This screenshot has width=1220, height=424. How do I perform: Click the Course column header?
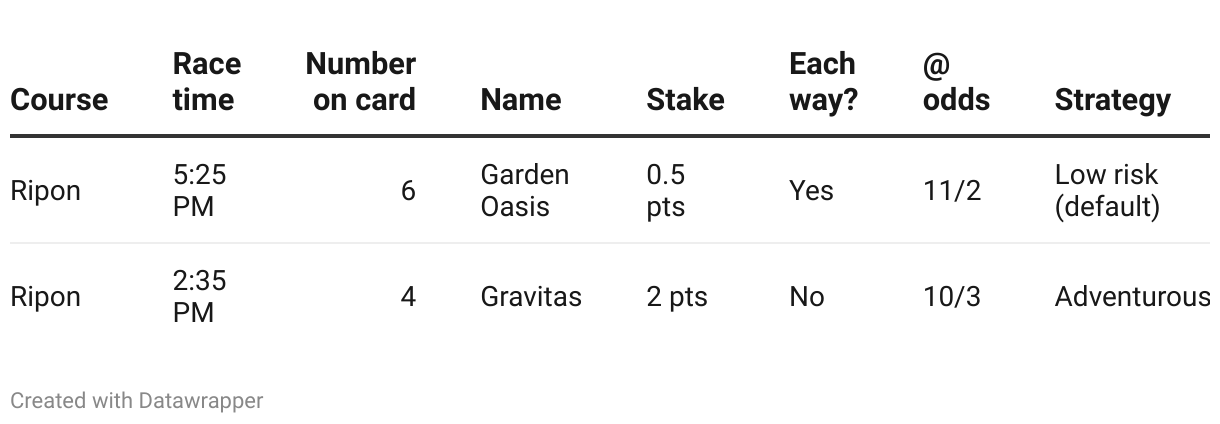[59, 100]
